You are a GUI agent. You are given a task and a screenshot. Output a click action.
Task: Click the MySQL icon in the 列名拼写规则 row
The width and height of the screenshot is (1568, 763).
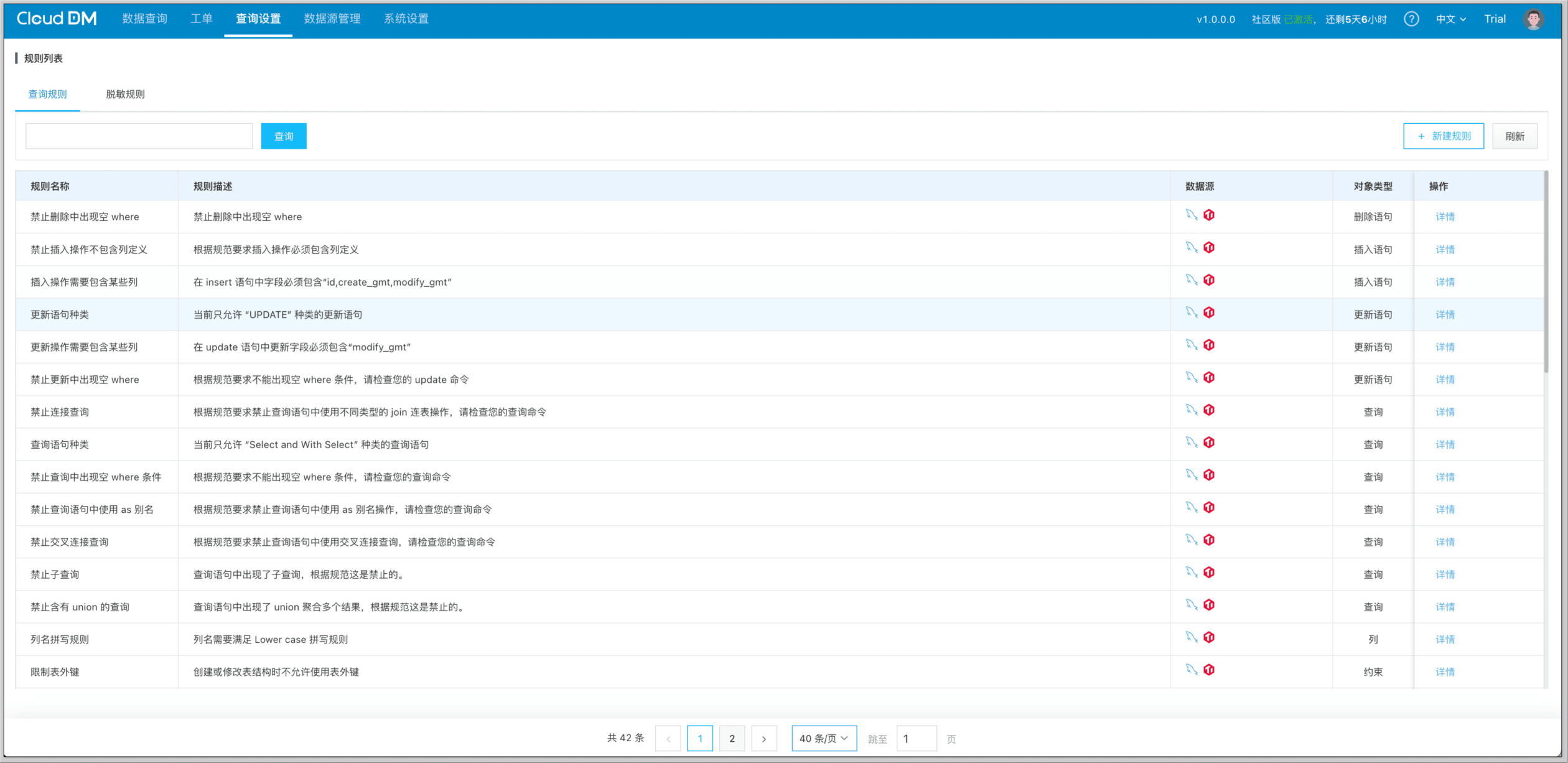pos(1191,637)
